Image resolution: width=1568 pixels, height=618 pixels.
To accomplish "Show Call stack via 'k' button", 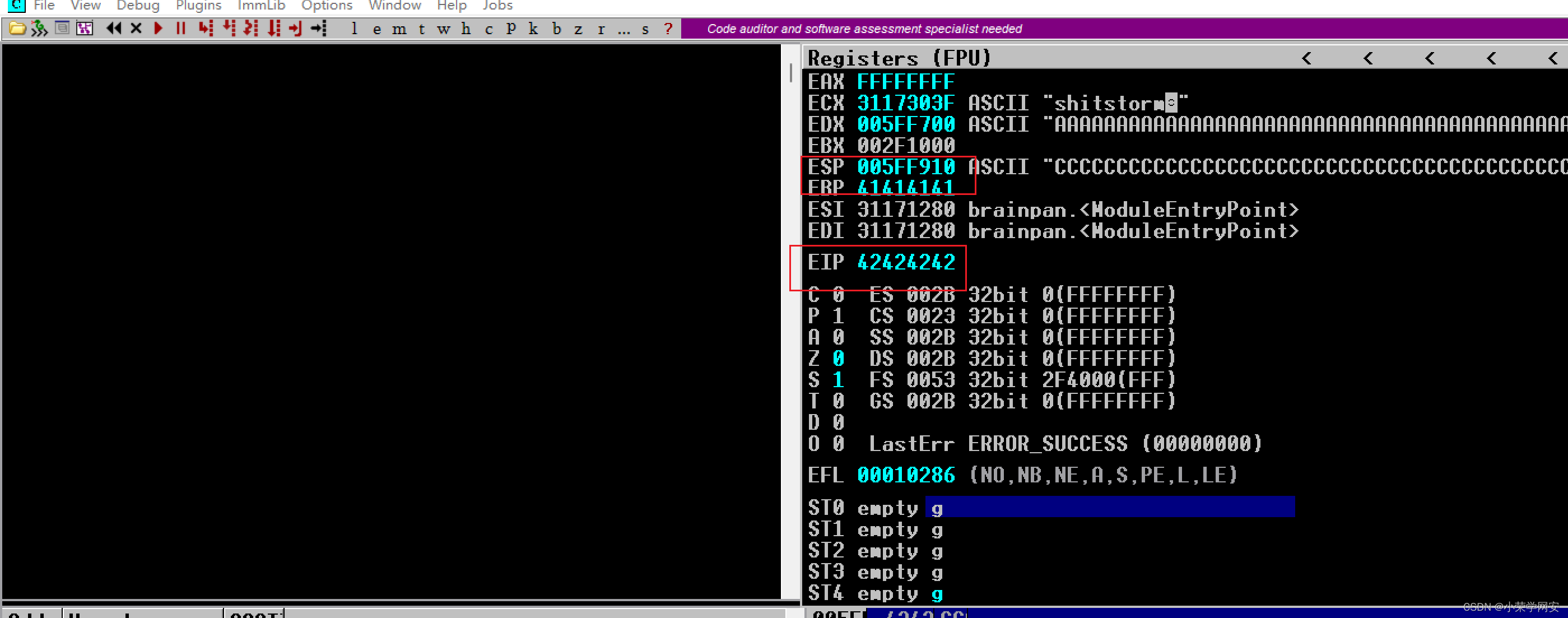I will click(533, 29).
